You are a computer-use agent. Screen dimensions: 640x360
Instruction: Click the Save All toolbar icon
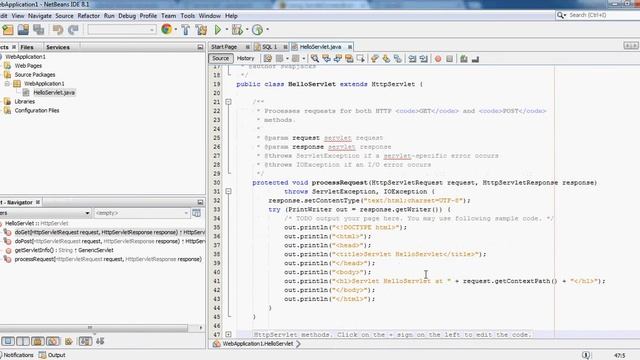[x=39, y=29]
